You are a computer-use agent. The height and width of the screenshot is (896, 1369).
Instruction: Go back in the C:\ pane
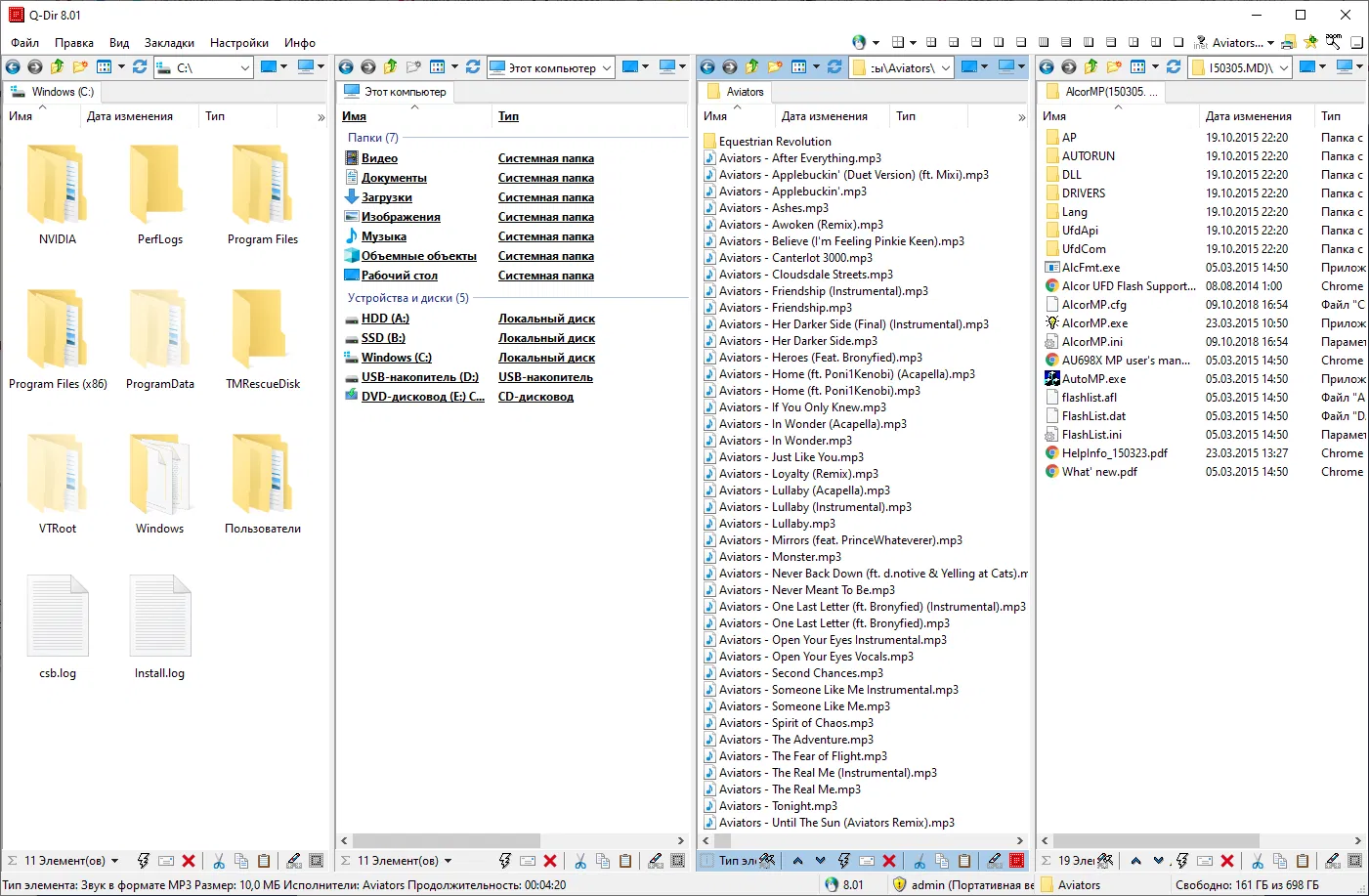coord(13,67)
